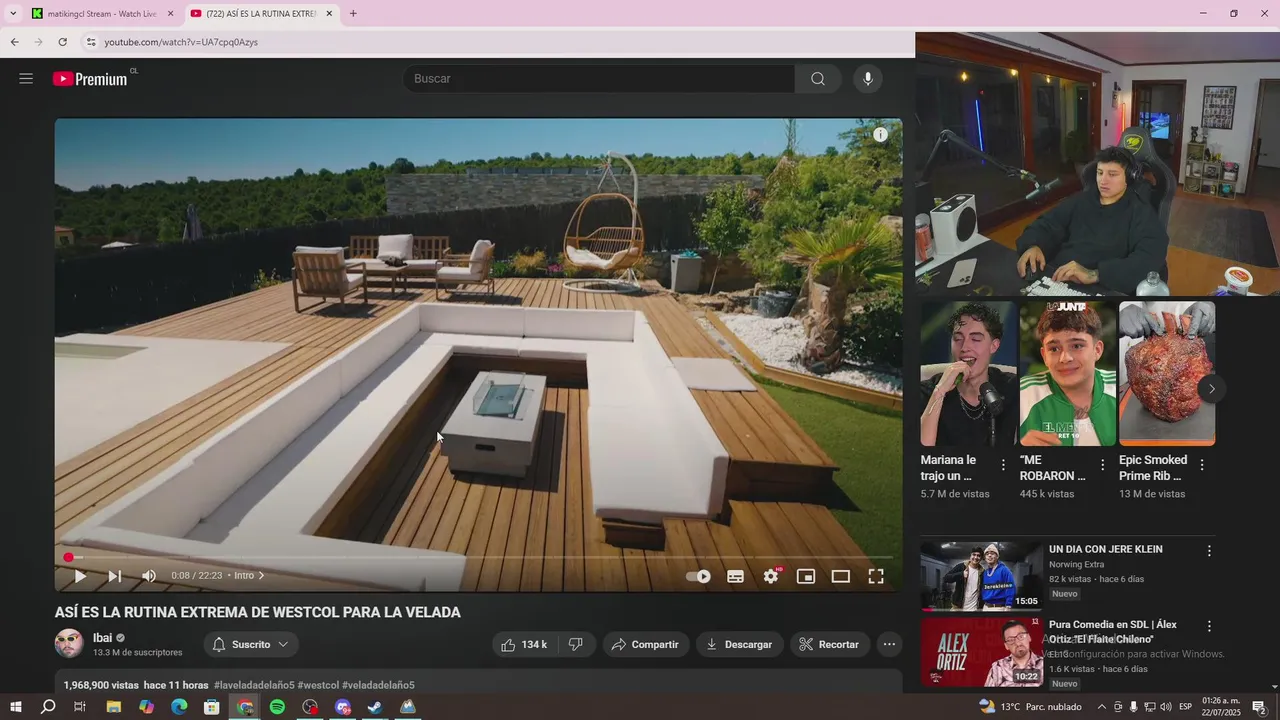Click the Compartir share button
1280x720 pixels.
point(645,645)
